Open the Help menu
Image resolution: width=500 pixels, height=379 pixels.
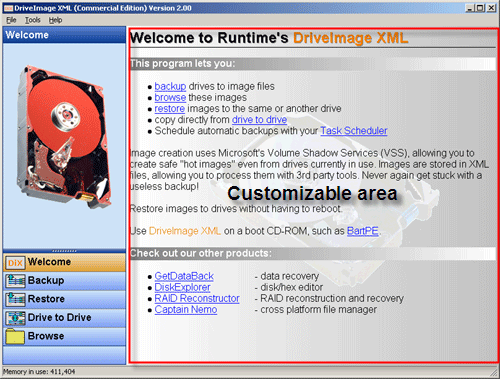[55, 20]
